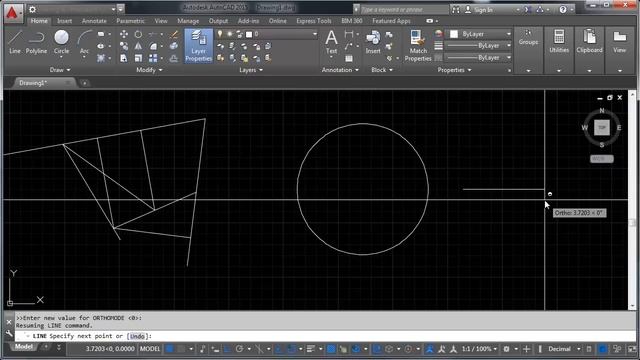Select the Fillet tool in Modify panel

pos(153,46)
